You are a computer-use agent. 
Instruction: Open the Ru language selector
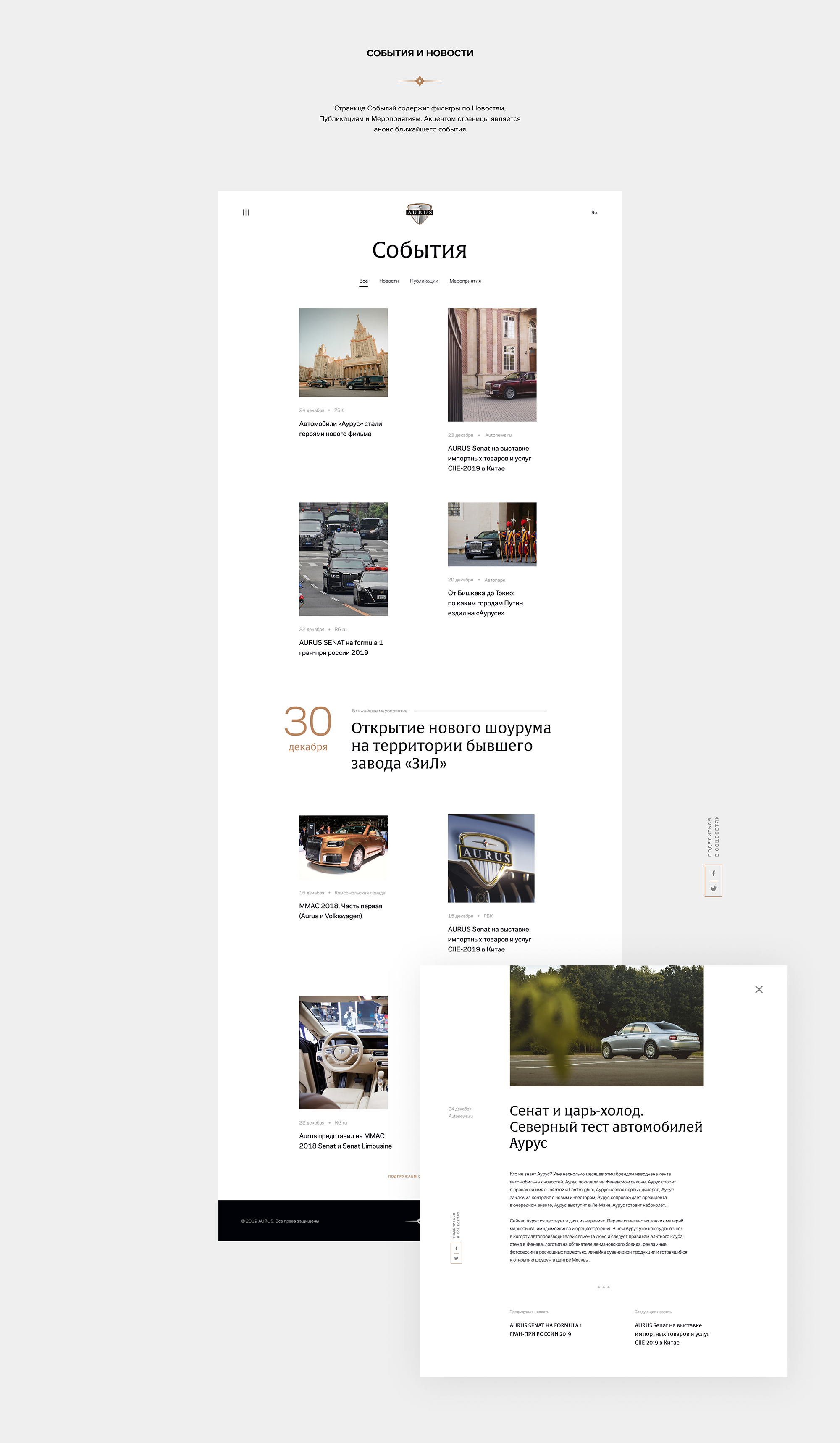(594, 213)
